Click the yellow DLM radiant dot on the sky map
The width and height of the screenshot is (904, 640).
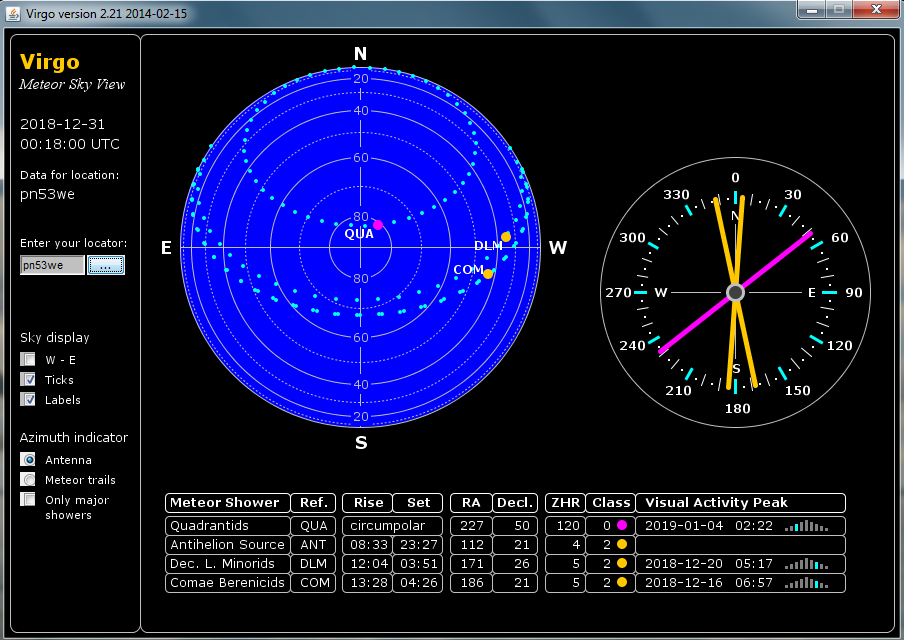[506, 237]
